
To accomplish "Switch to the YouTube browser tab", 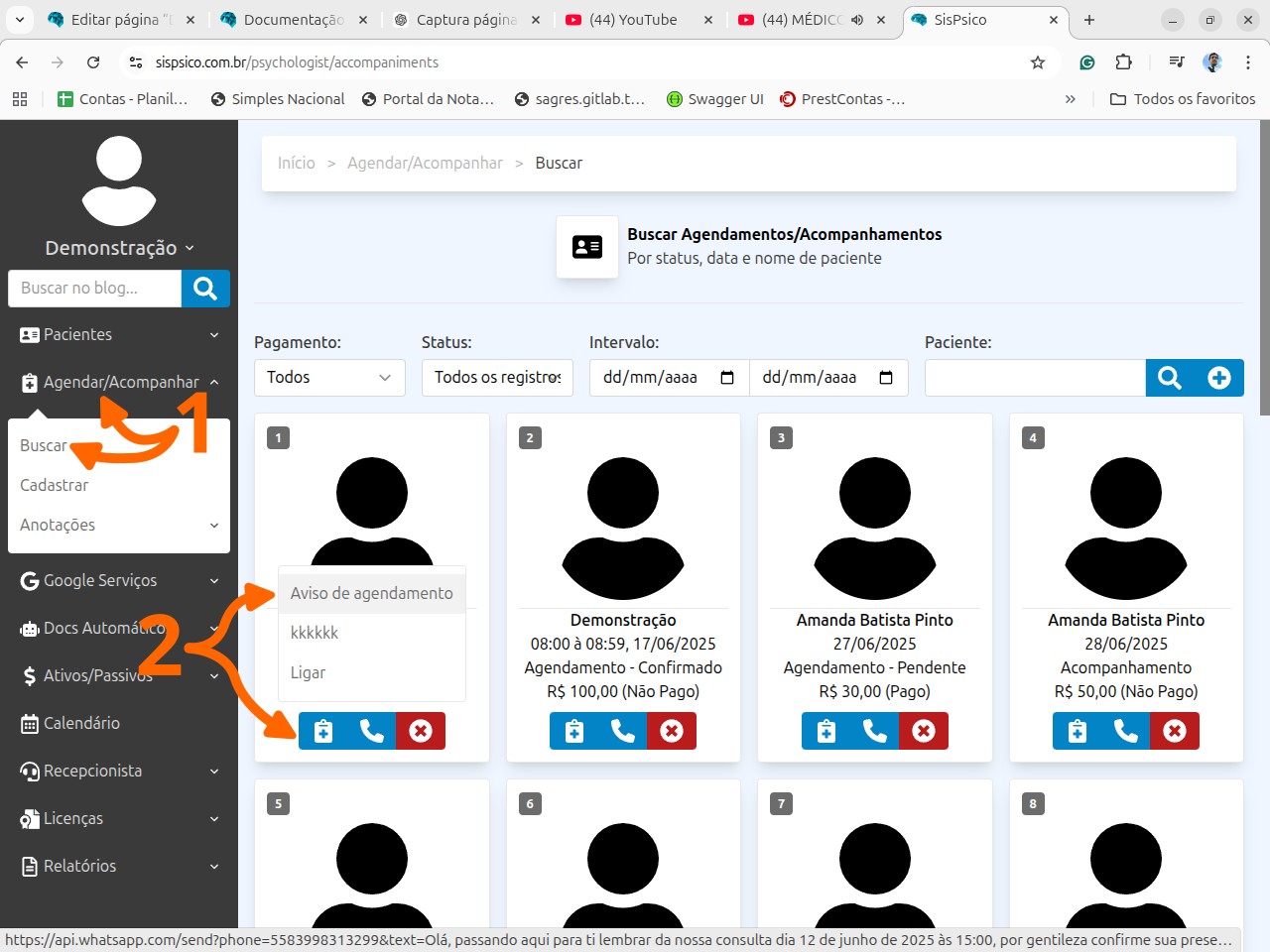I will (x=633, y=20).
